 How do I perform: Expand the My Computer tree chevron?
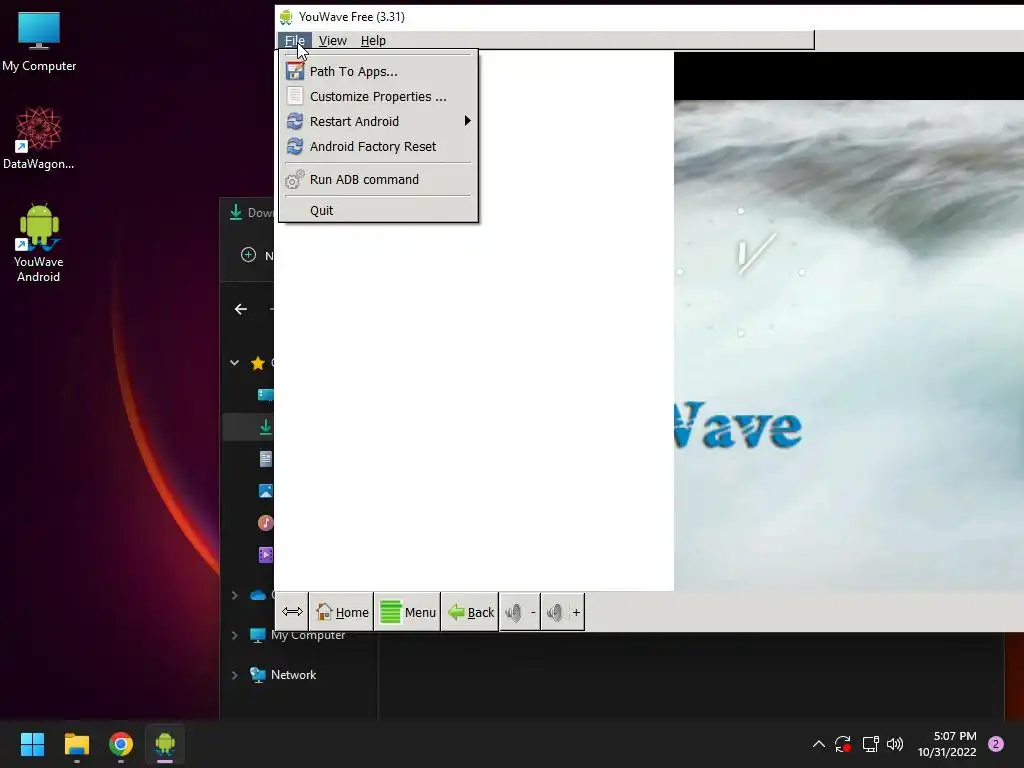[234, 635]
